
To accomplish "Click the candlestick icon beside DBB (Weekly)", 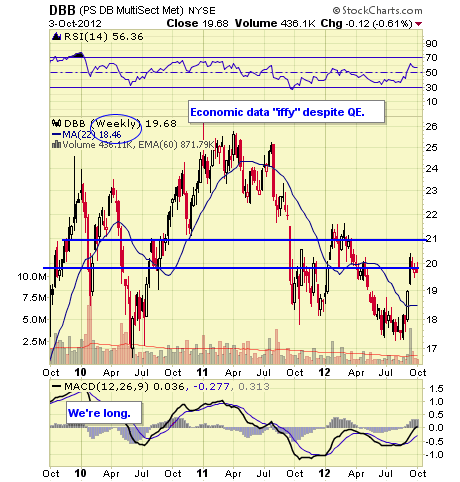I will 56,124.
